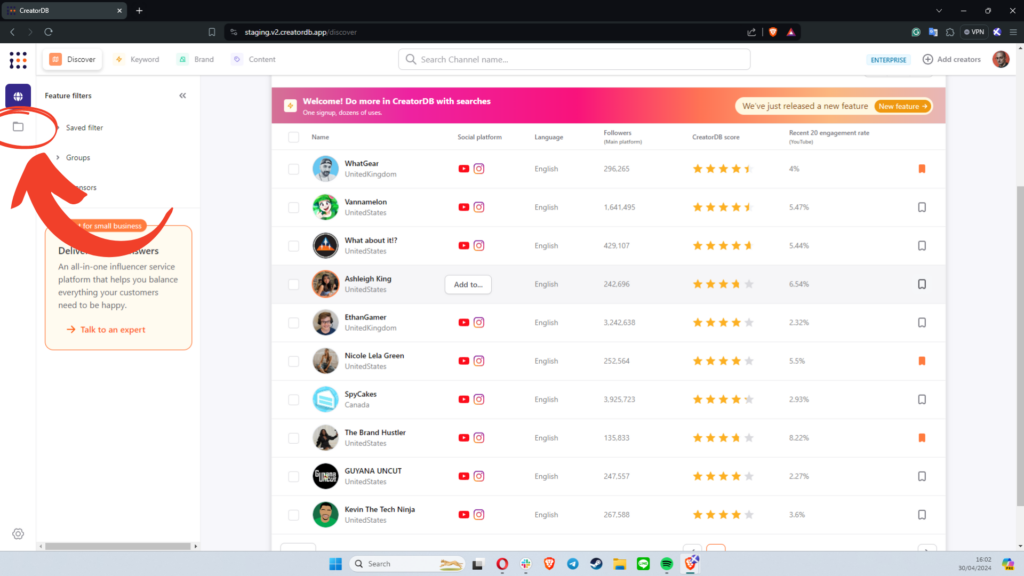Bookmark Ashleigh King creator

[921, 284]
